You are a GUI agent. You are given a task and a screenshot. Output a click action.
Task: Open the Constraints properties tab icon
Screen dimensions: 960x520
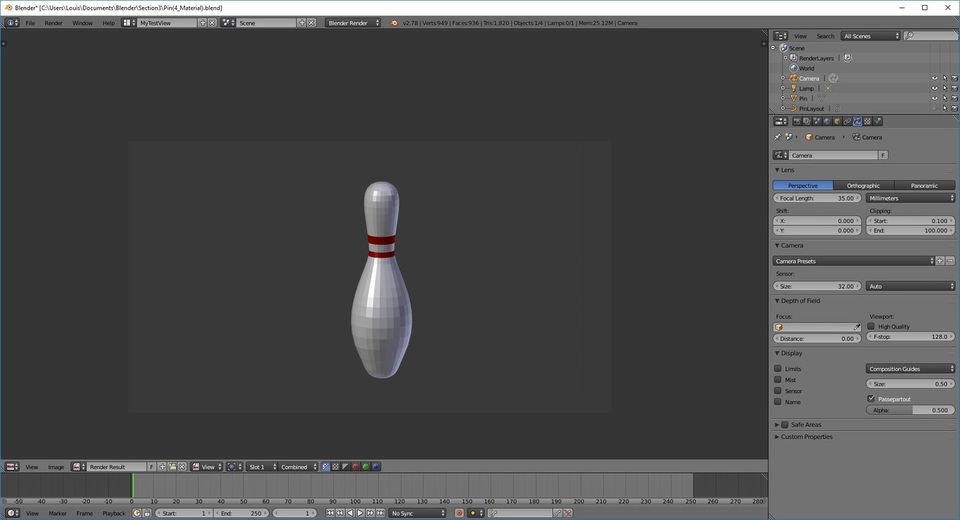tap(847, 121)
